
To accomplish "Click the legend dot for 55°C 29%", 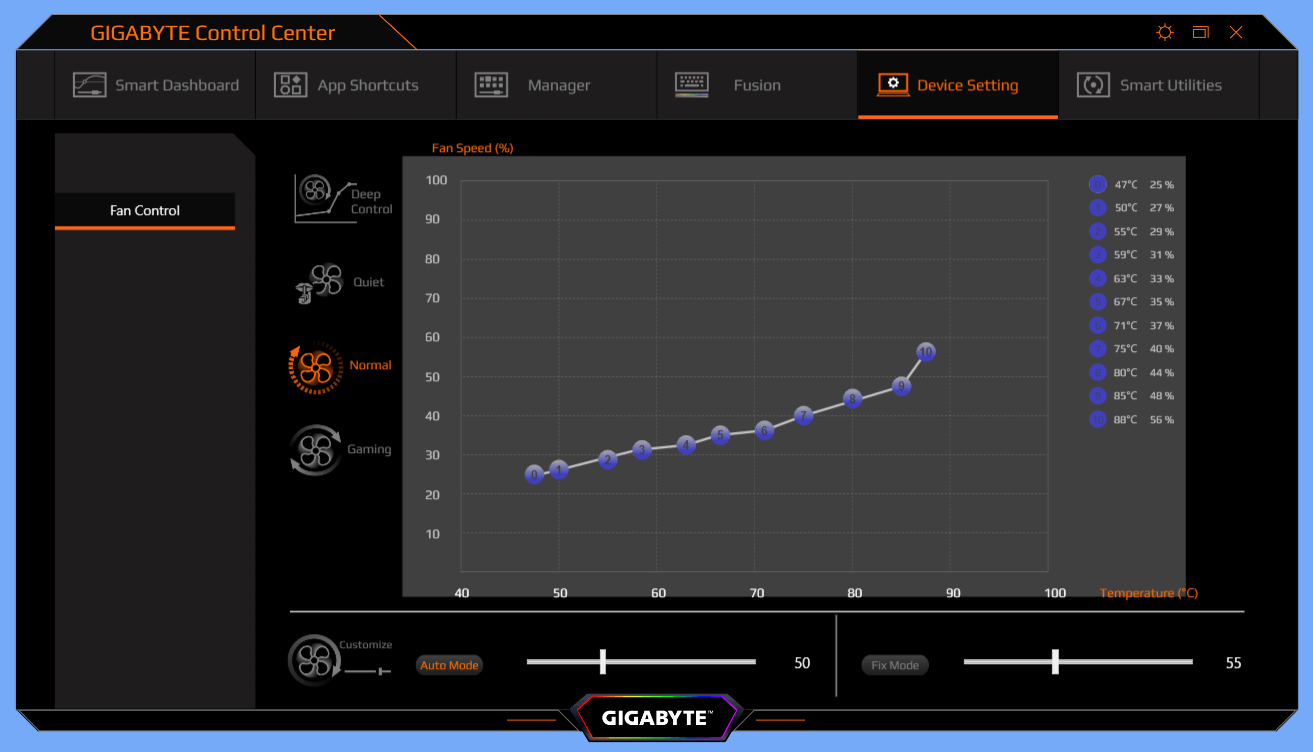I will click(1097, 231).
